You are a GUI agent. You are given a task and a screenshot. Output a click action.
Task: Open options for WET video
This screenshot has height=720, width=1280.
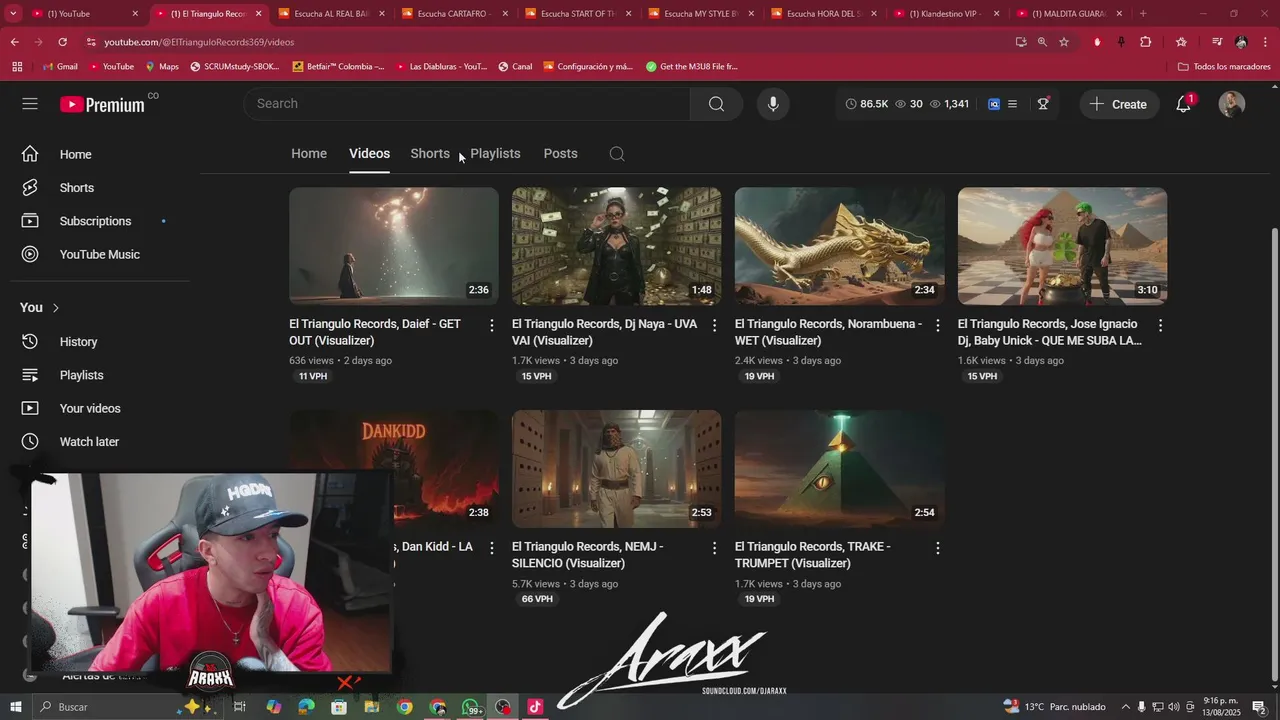(x=937, y=325)
